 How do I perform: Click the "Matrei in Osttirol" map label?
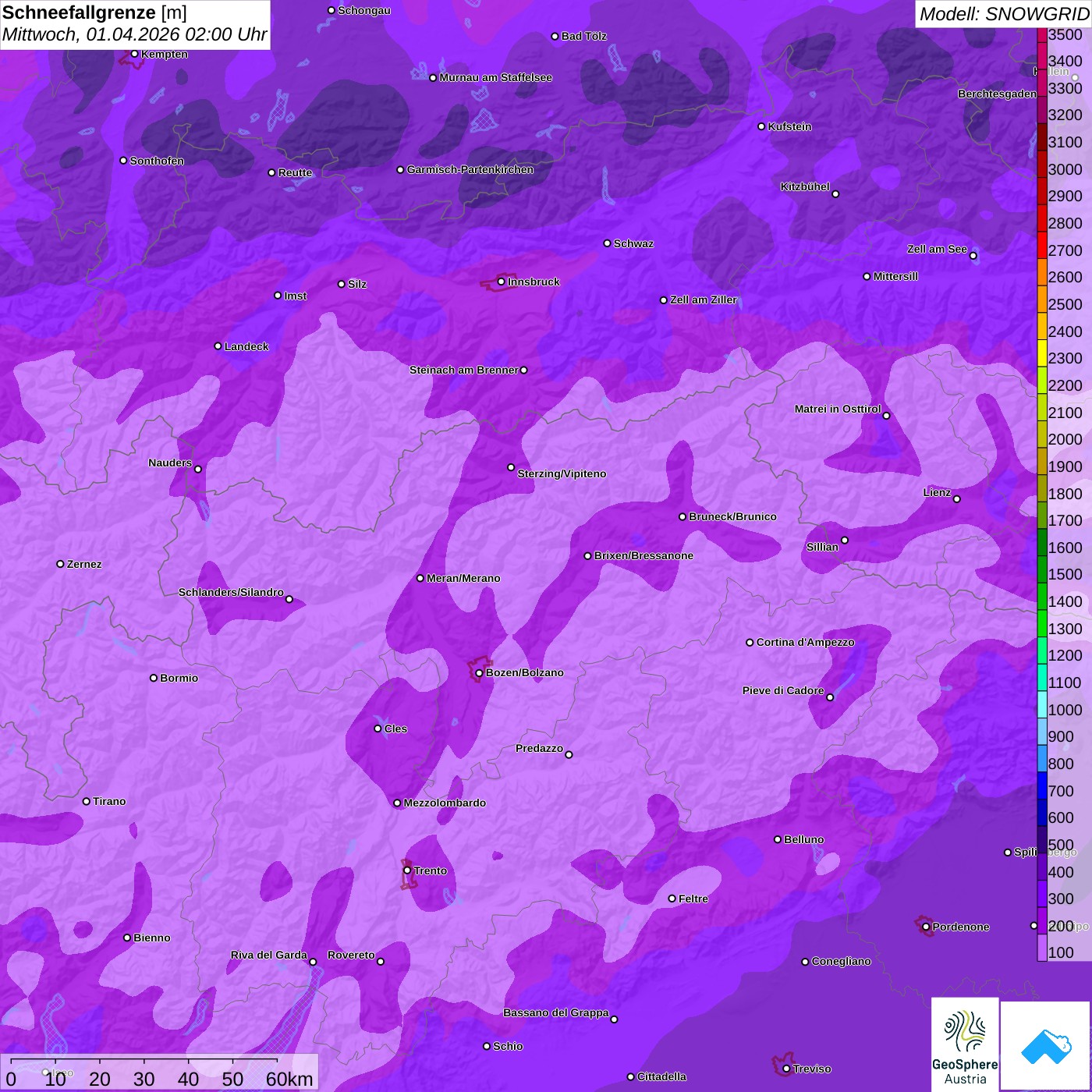tap(838, 409)
